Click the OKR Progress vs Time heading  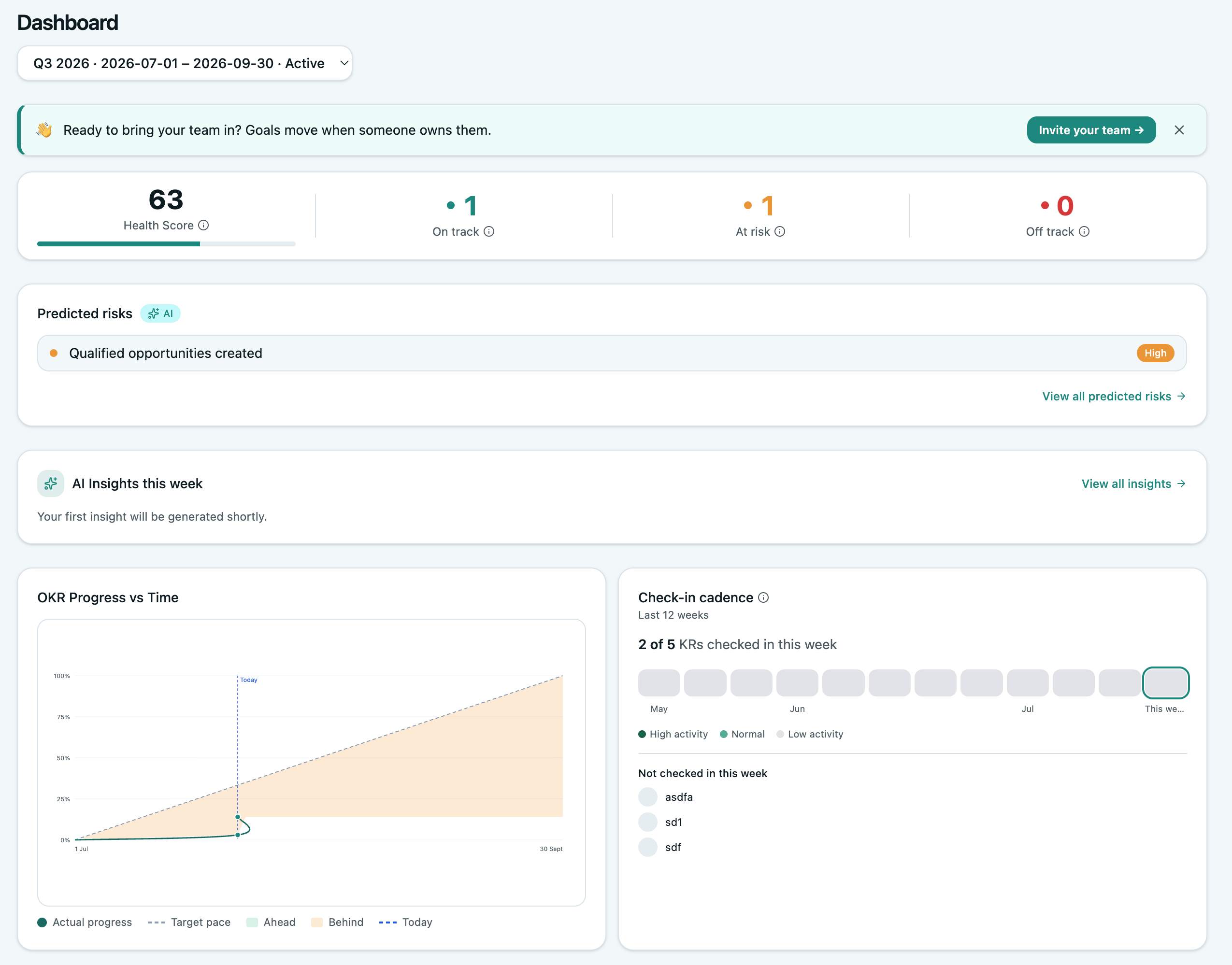tap(108, 598)
